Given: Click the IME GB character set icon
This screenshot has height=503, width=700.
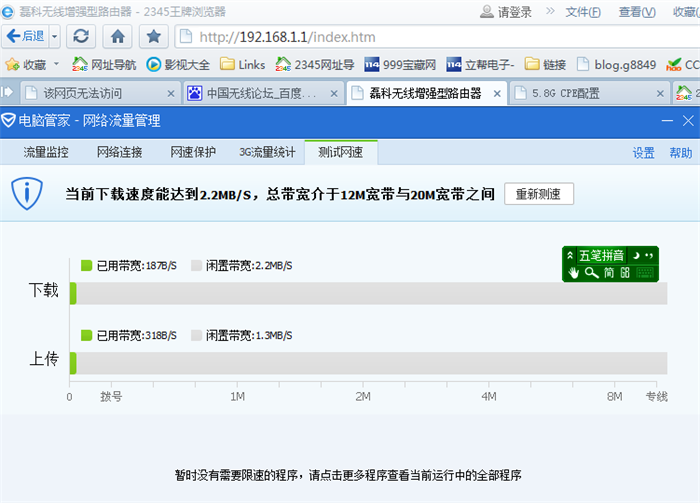Looking at the screenshot, I should [625, 272].
